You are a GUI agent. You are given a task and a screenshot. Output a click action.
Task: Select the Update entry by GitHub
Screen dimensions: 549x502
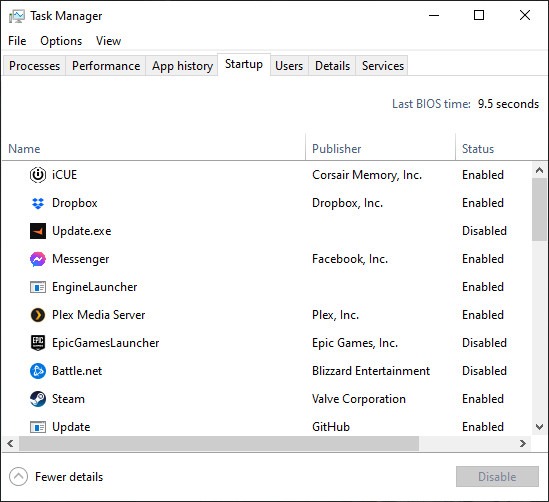71,427
